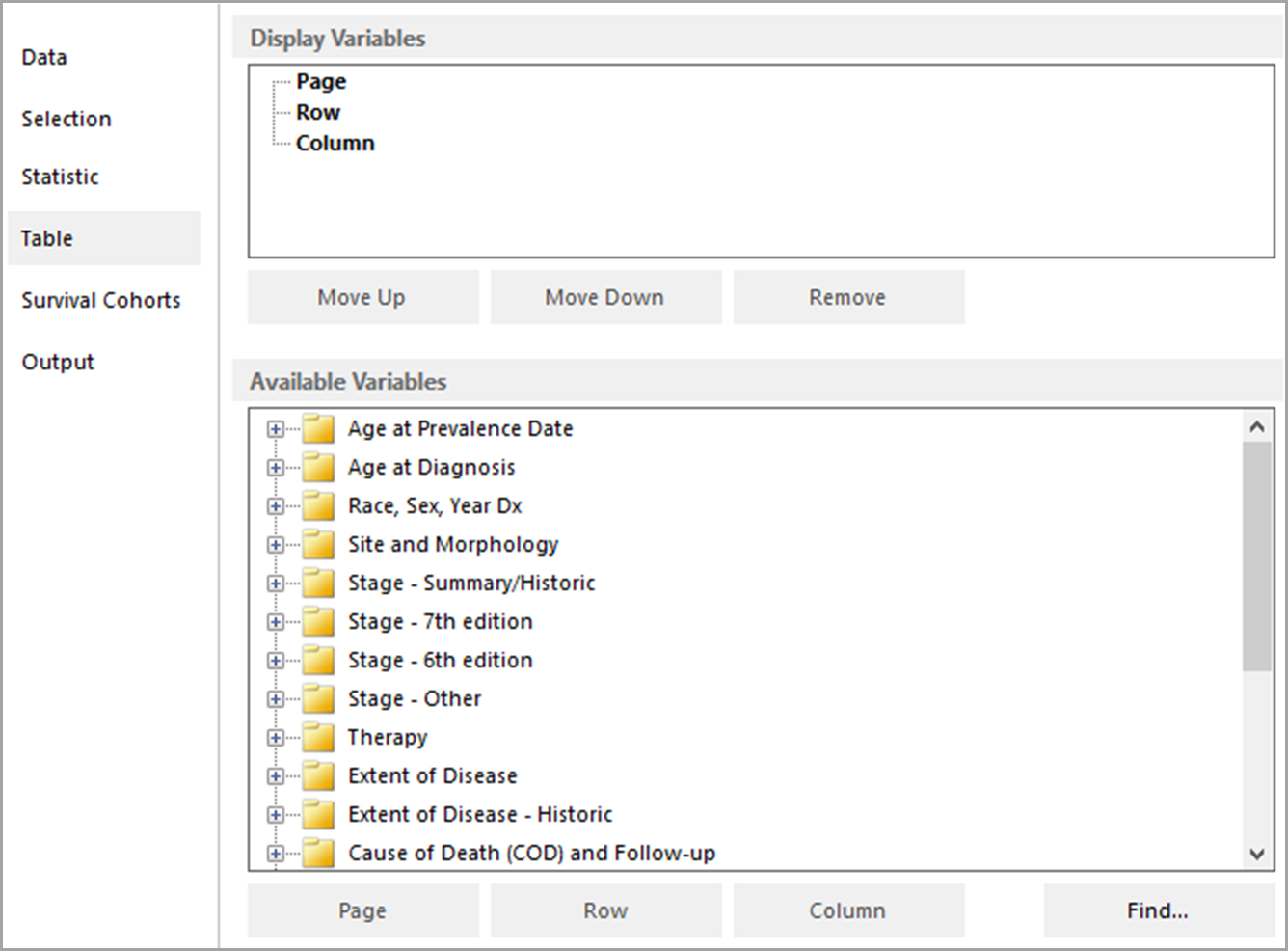Expand the Race, Sex, Year Dx node
Image resolution: width=1288 pixels, height=951 pixels.
coord(276,506)
